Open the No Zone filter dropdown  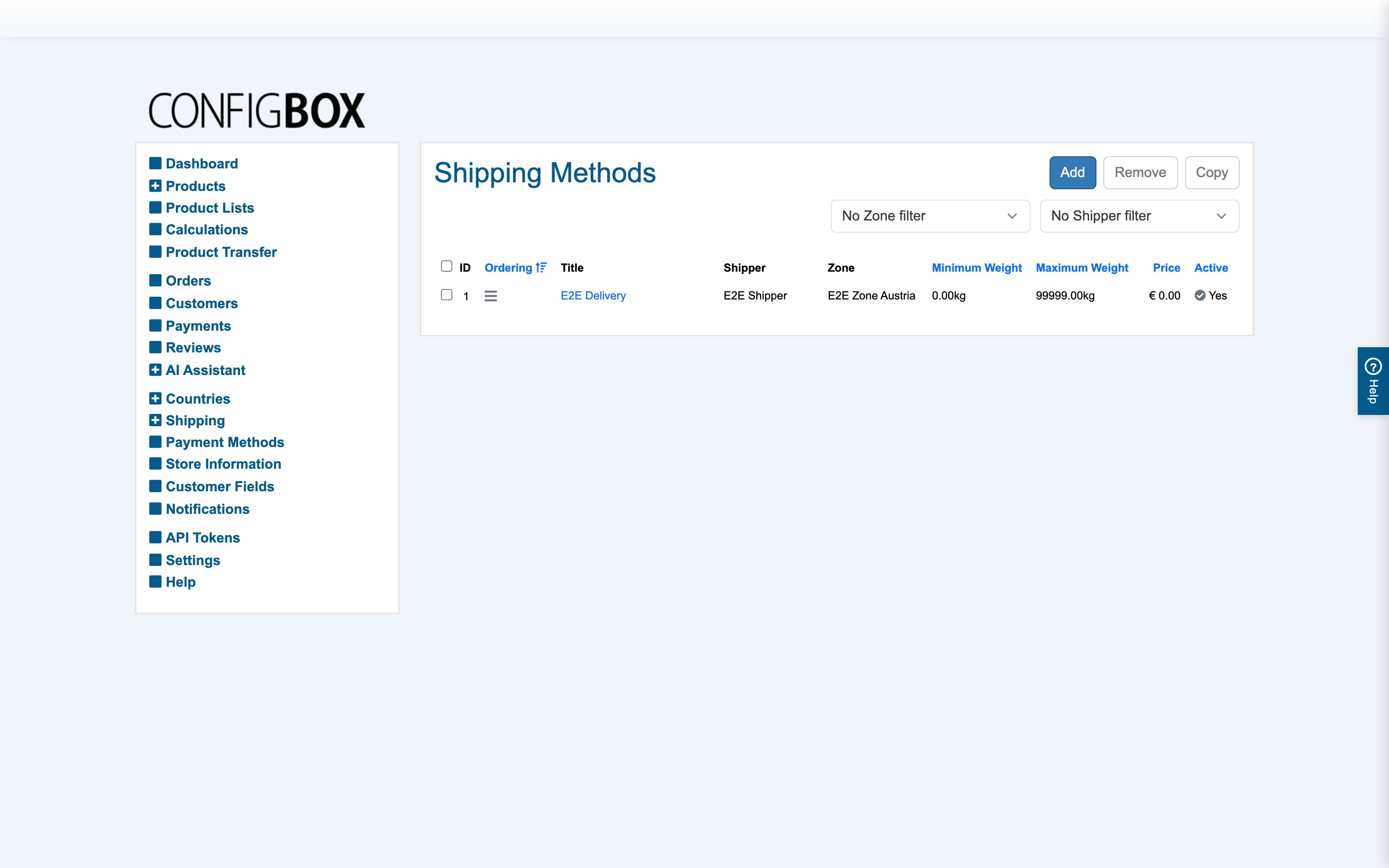[930, 216]
